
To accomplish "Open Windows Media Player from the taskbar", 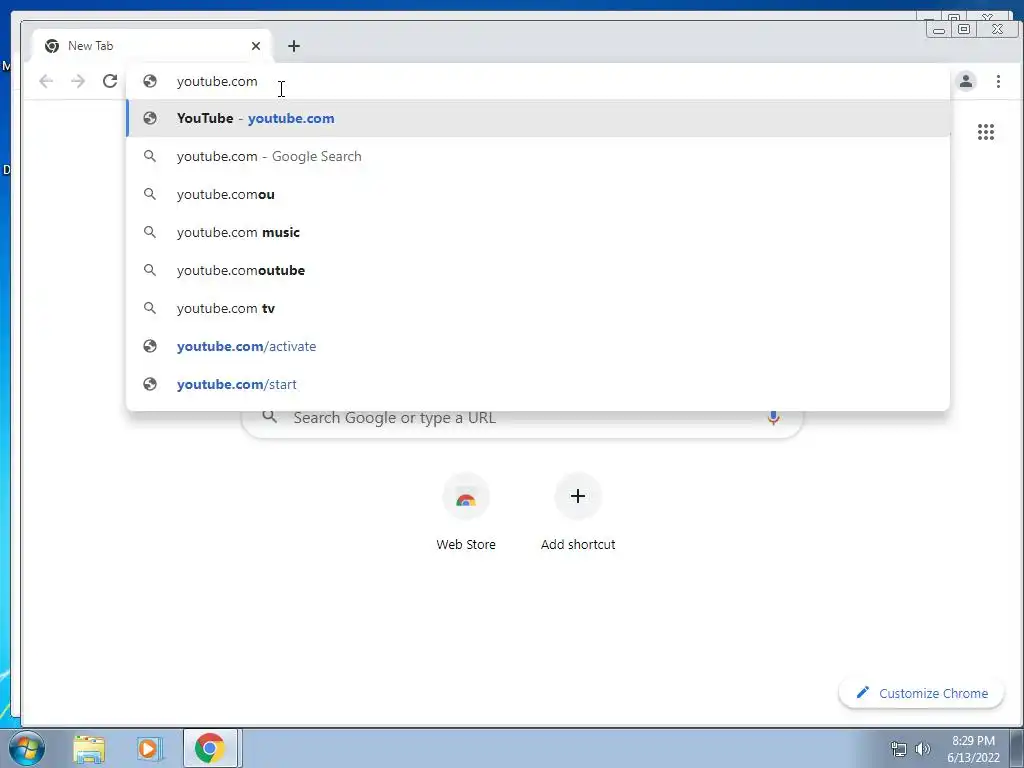I will coord(148,748).
